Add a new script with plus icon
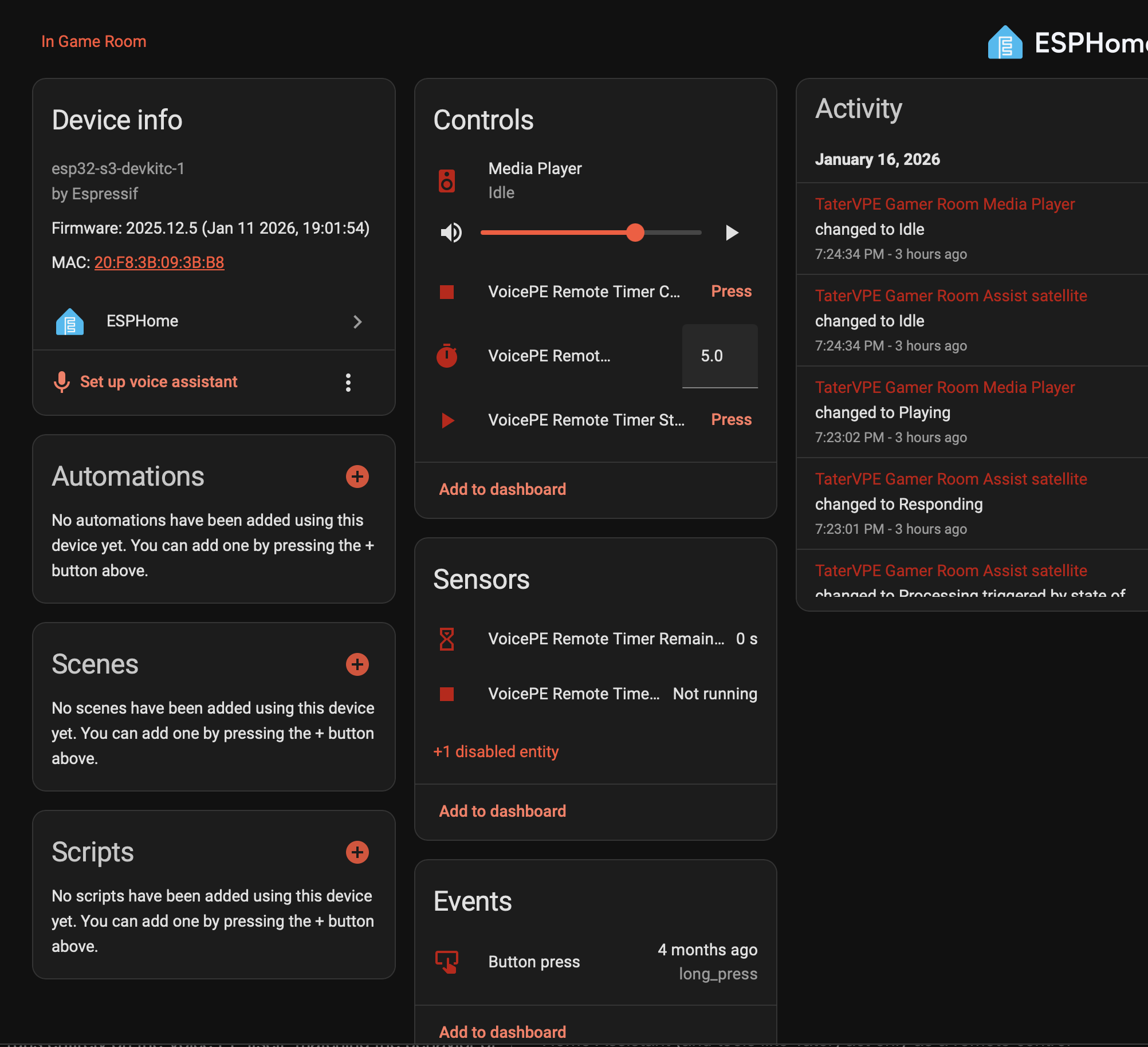The height and width of the screenshot is (1047, 1148). pos(357,852)
